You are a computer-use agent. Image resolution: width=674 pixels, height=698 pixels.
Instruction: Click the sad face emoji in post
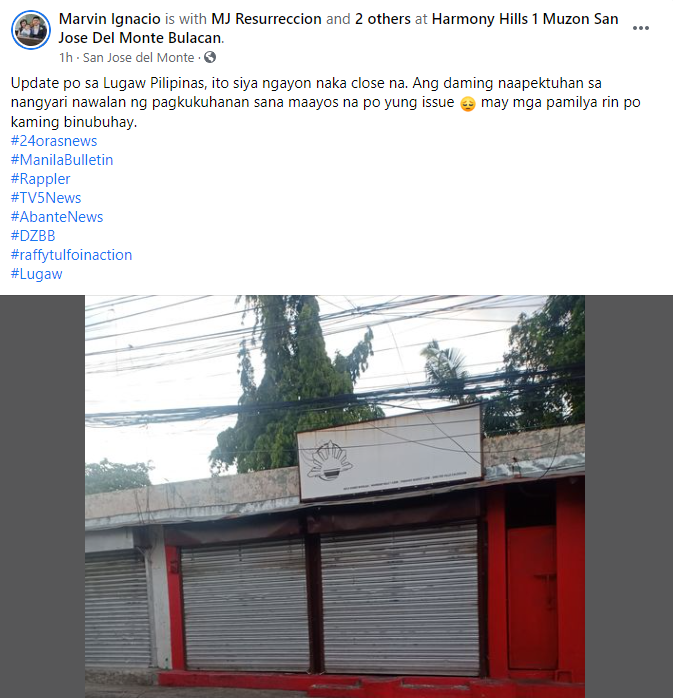467,103
